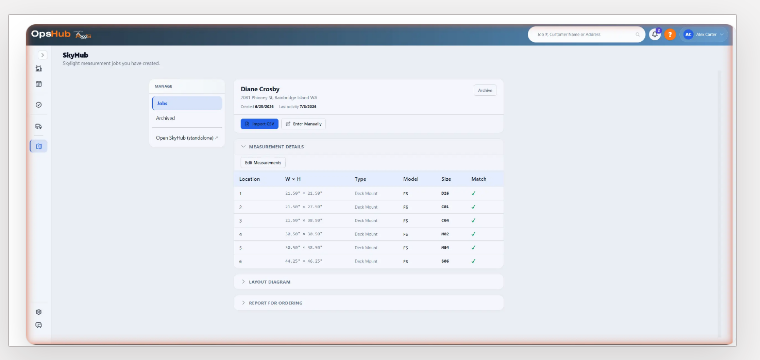This screenshot has height=360, width=760.
Task: Click Deck Mount type in row 5
Action: [366, 248]
